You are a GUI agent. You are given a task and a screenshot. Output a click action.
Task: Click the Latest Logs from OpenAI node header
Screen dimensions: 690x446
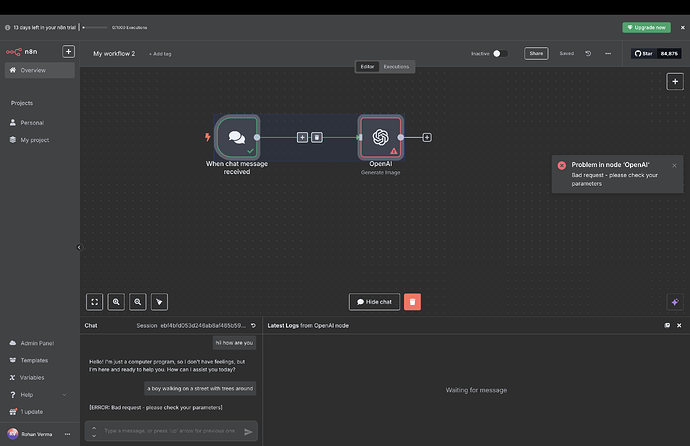click(x=308, y=325)
